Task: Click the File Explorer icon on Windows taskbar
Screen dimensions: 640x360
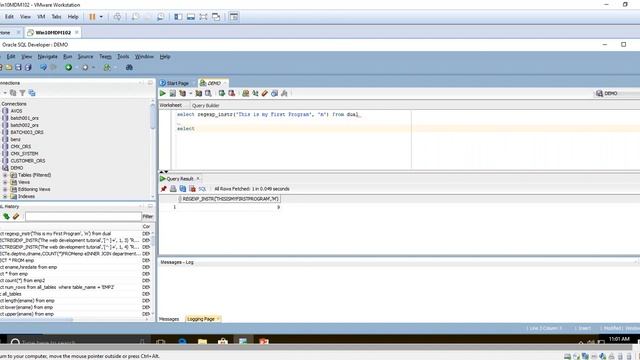Action: click(x=202, y=341)
